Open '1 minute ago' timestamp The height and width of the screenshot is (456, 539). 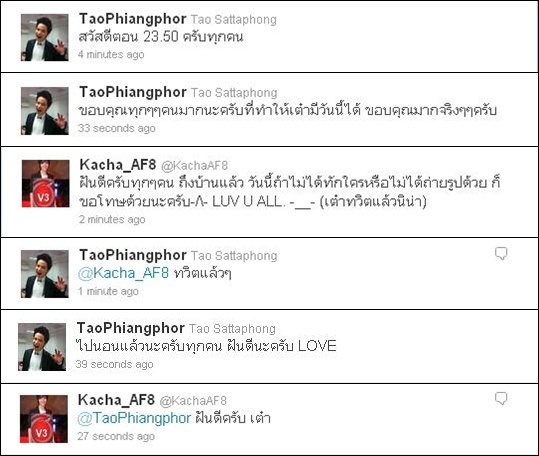108,291
